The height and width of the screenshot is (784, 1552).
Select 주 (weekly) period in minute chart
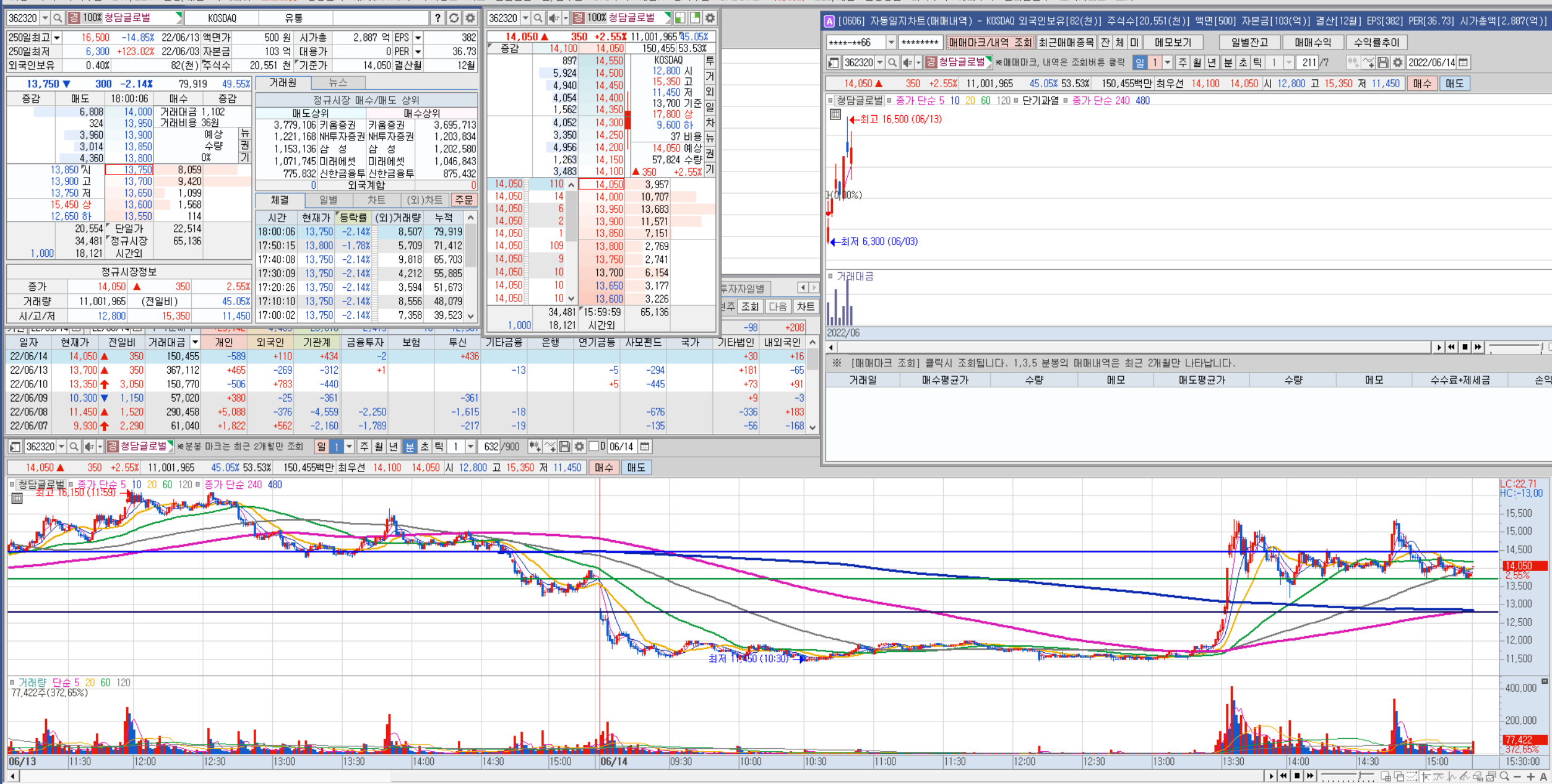click(x=364, y=447)
